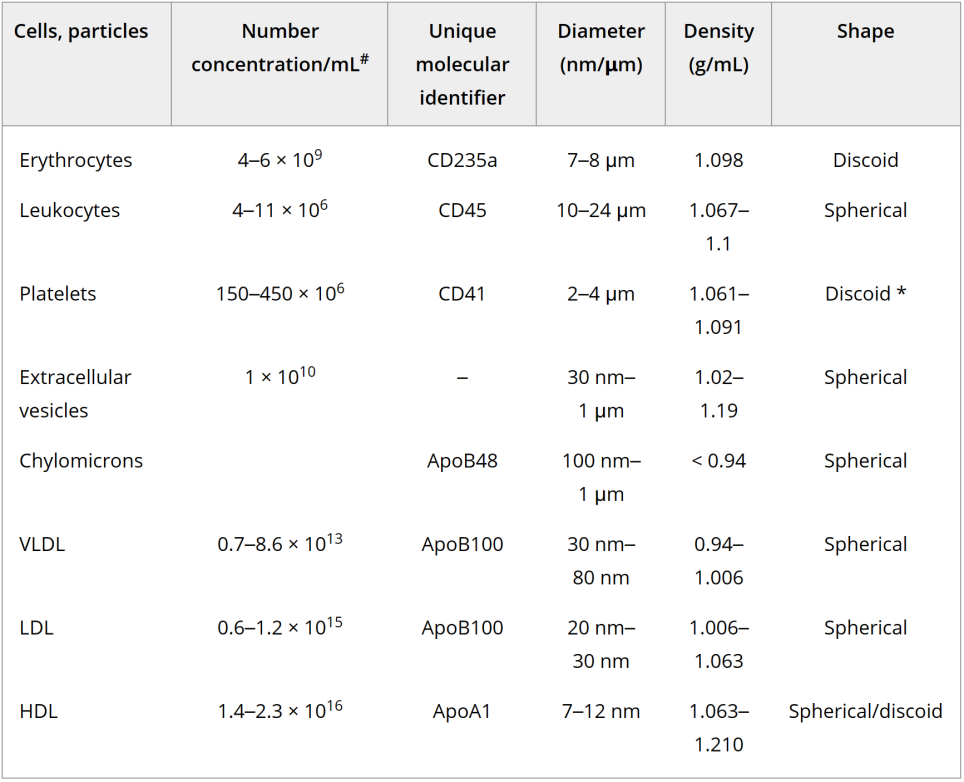Click the "Cells, particles" column header
Viewport: 964px width, 782px height.
pyautogui.click(x=81, y=32)
